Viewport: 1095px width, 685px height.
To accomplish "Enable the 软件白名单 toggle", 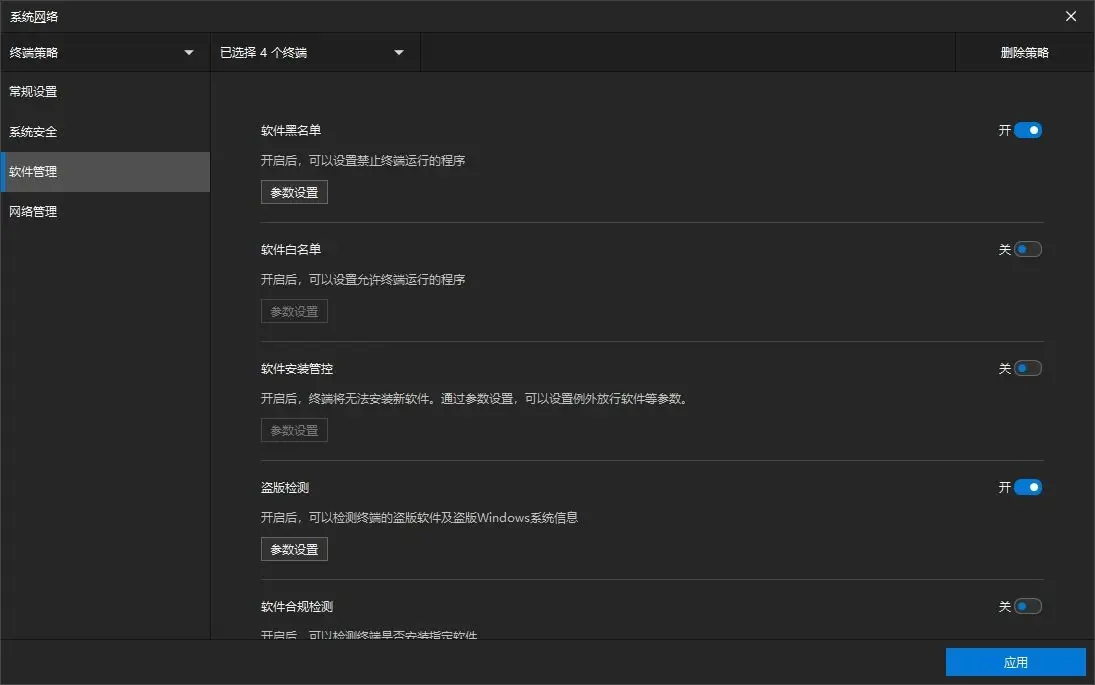I will [1028, 249].
